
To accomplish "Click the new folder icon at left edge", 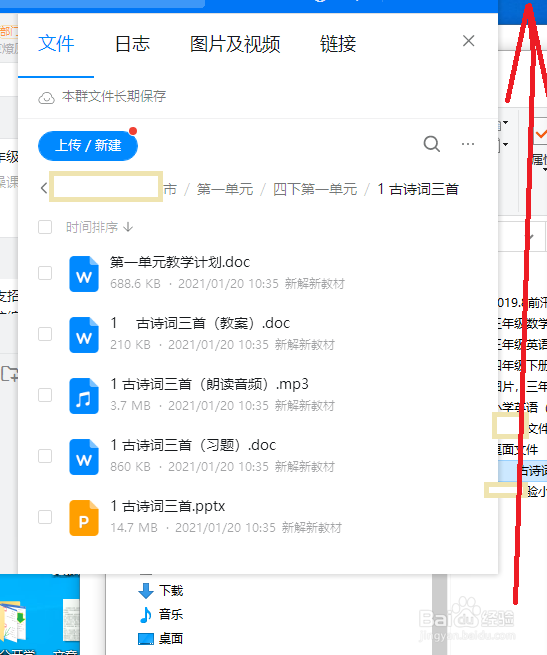I will [x=9, y=374].
